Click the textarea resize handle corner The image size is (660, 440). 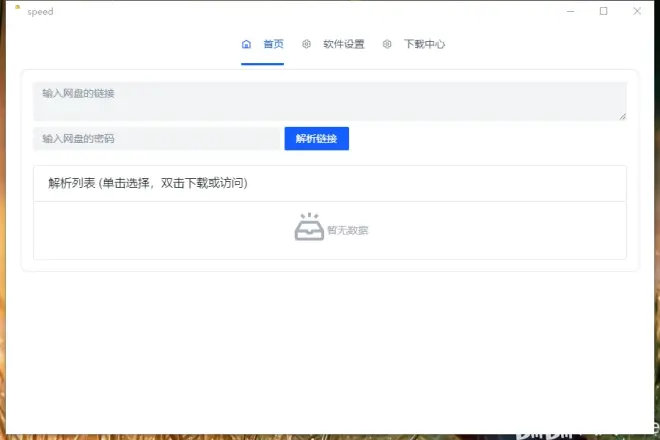tap(622, 116)
